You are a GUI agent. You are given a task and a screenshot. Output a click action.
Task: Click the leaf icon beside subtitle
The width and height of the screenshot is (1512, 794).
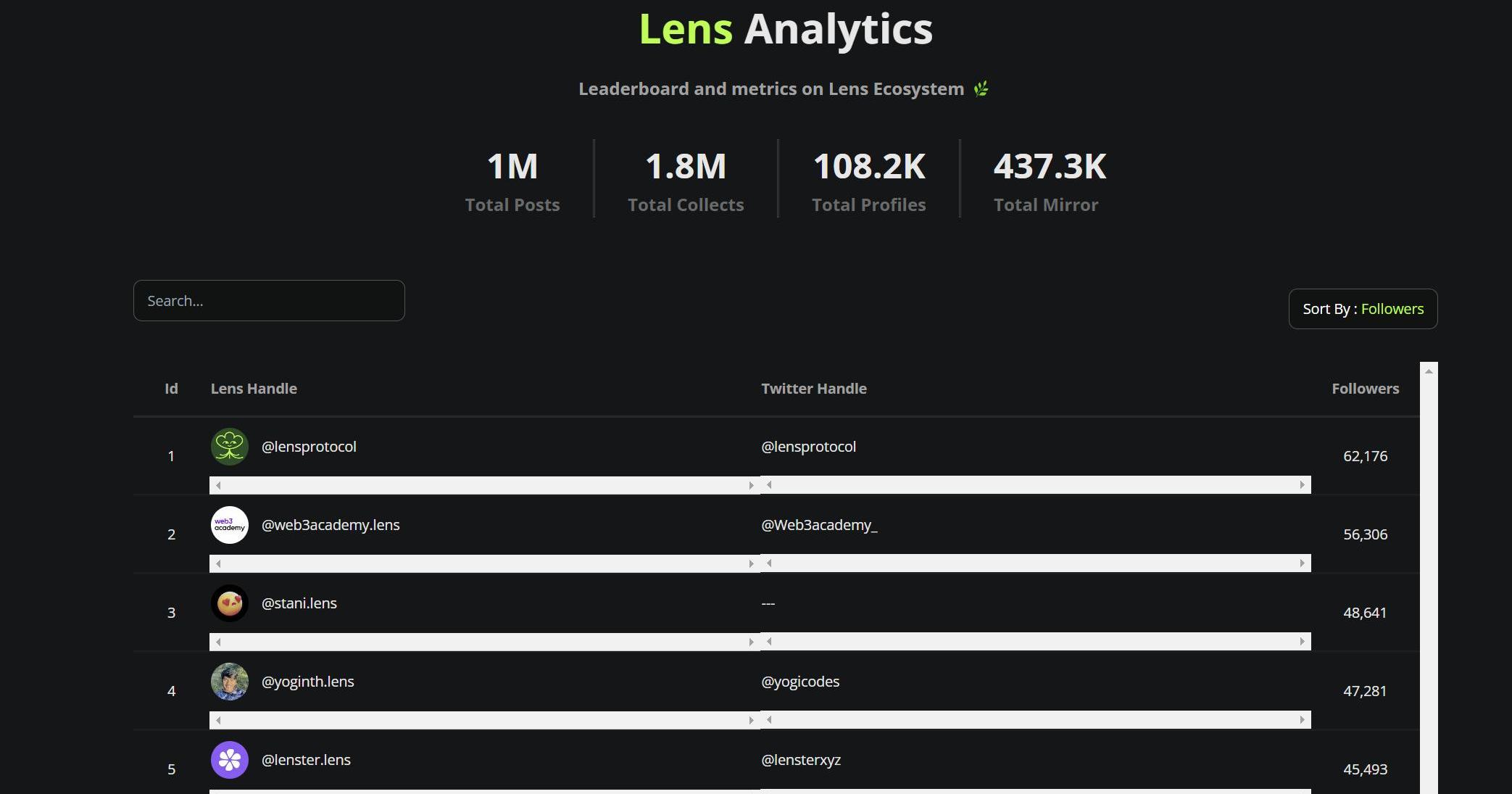point(981,89)
